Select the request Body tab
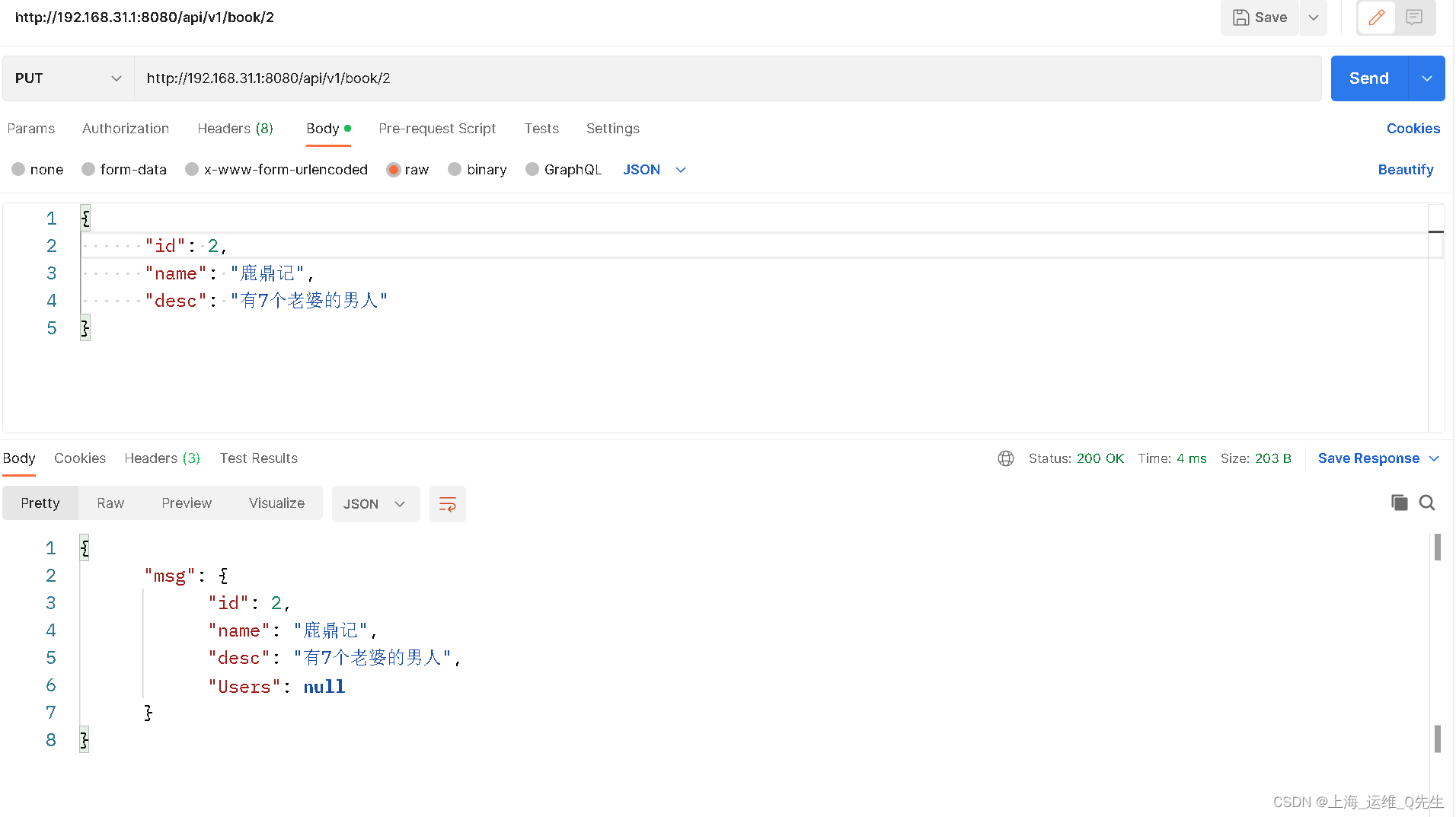The image size is (1456, 817). [x=328, y=129]
